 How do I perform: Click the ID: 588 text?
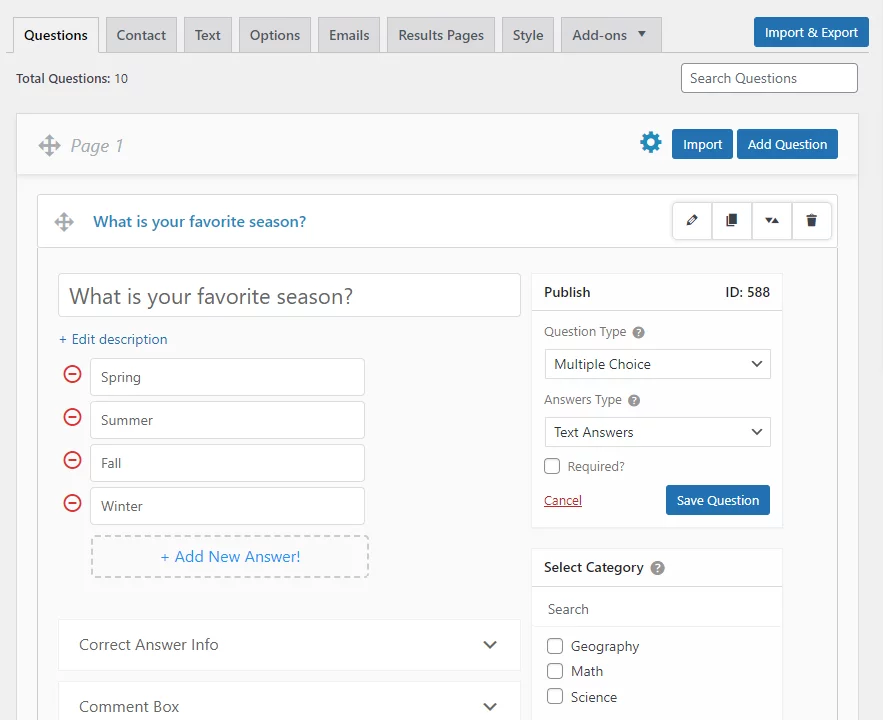pos(747,292)
